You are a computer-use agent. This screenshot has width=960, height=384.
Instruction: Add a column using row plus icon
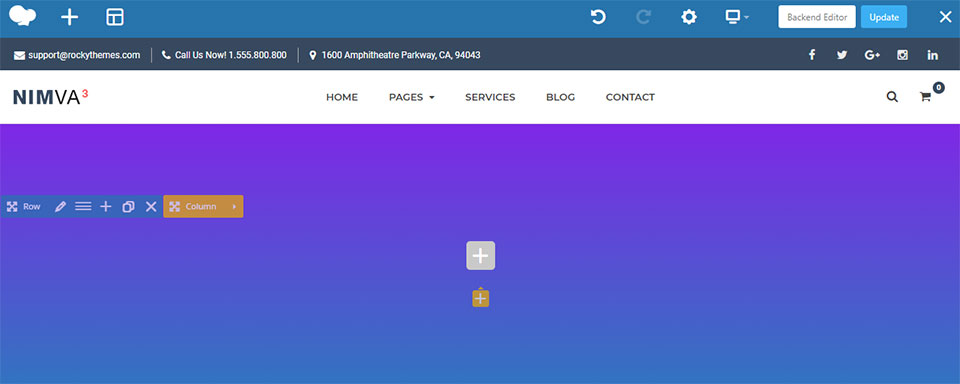click(x=106, y=206)
